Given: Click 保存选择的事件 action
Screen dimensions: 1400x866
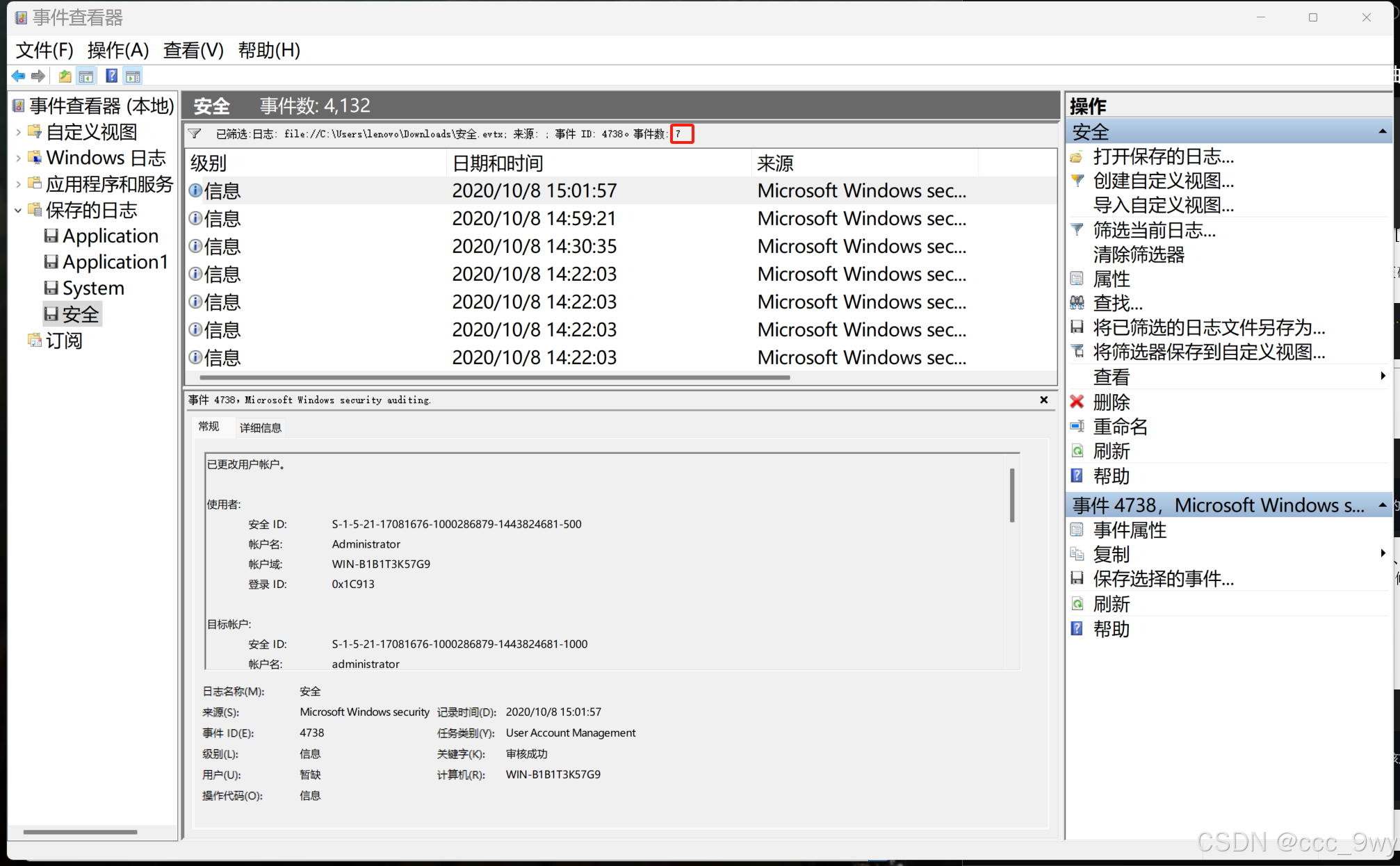Looking at the screenshot, I should tap(1163, 579).
